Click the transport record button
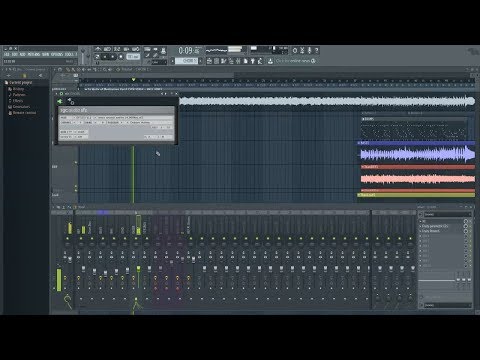Image resolution: width=480 pixels, height=360 pixels. pyautogui.click(x=121, y=57)
